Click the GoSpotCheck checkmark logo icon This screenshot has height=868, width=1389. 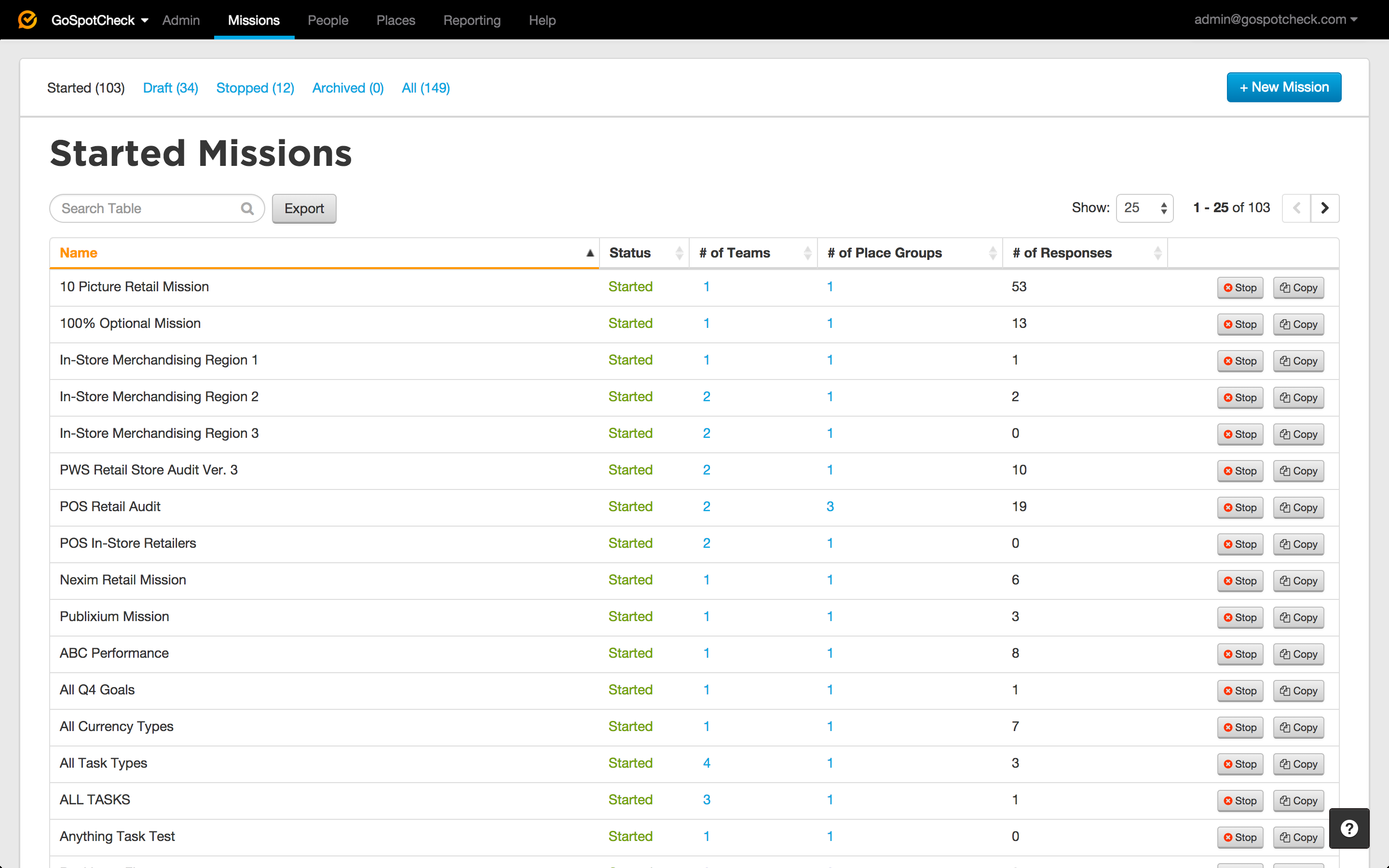point(27,19)
